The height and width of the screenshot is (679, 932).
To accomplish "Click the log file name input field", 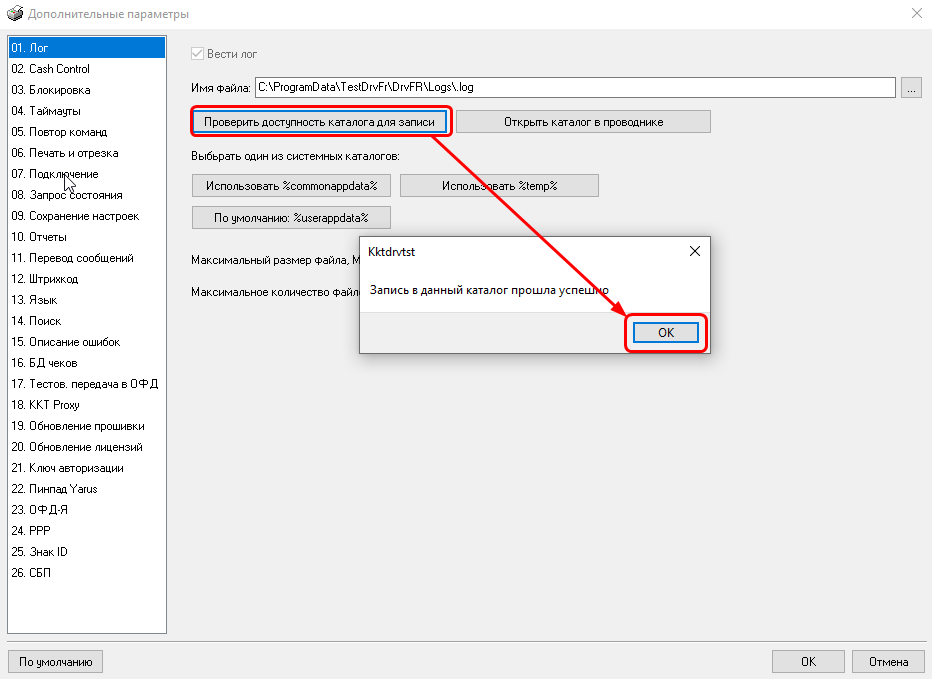I will pyautogui.click(x=574, y=87).
